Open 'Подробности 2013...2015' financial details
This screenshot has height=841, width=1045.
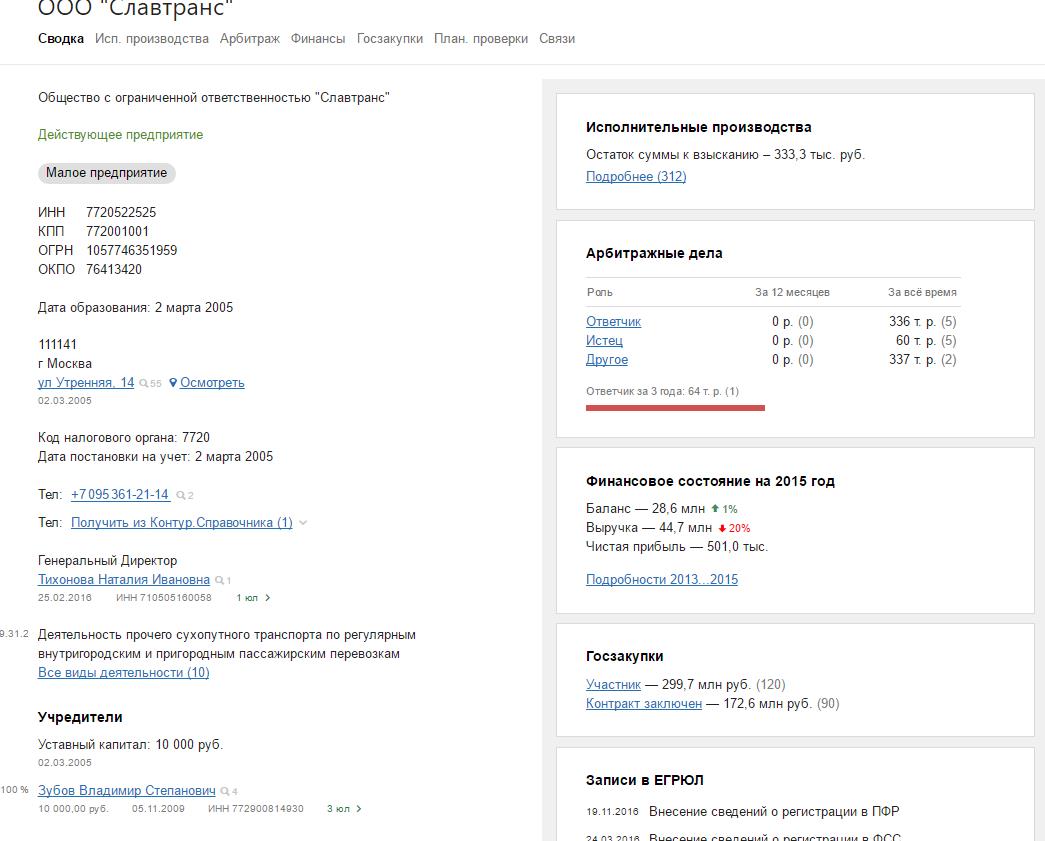[x=662, y=580]
